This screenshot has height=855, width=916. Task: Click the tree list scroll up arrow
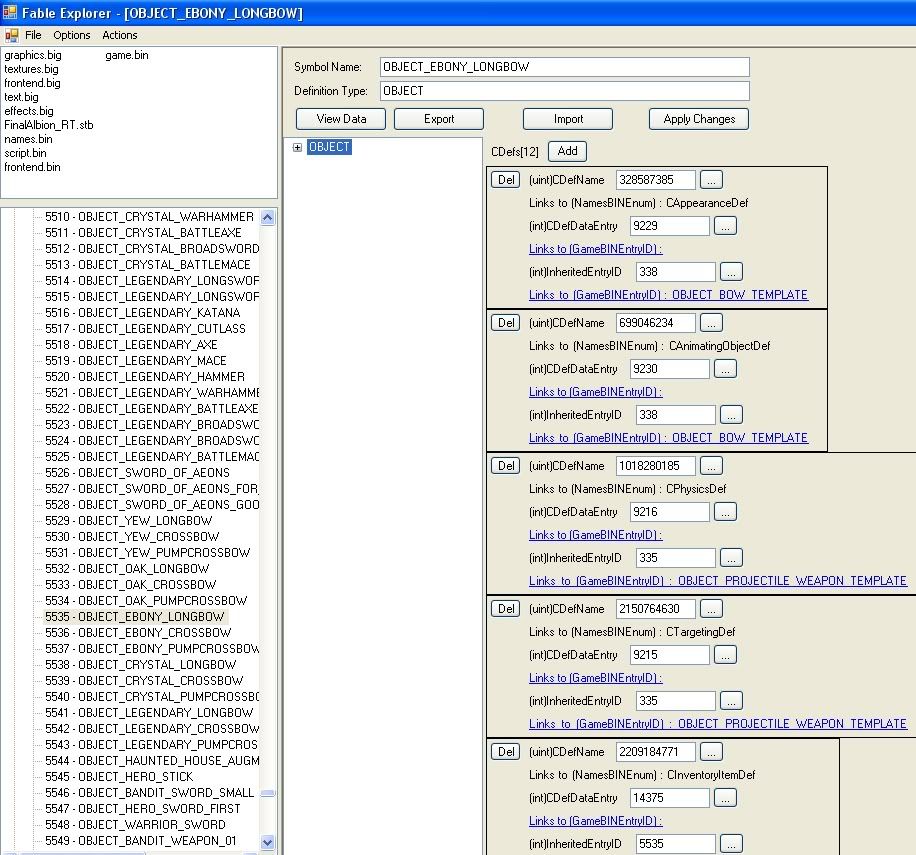pyautogui.click(x=268, y=218)
